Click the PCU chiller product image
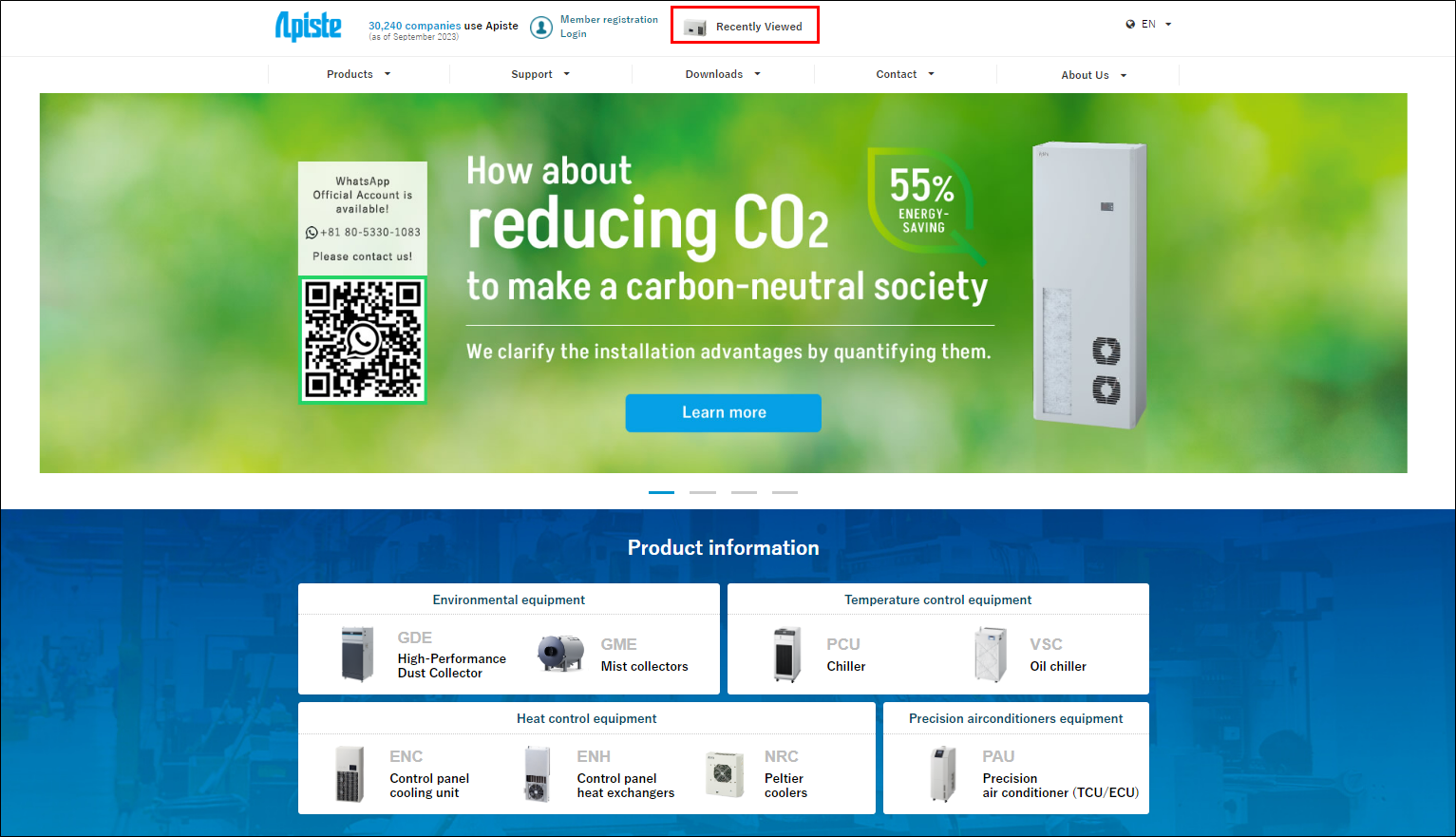Viewport: 1456px width, 837px height. [x=787, y=655]
